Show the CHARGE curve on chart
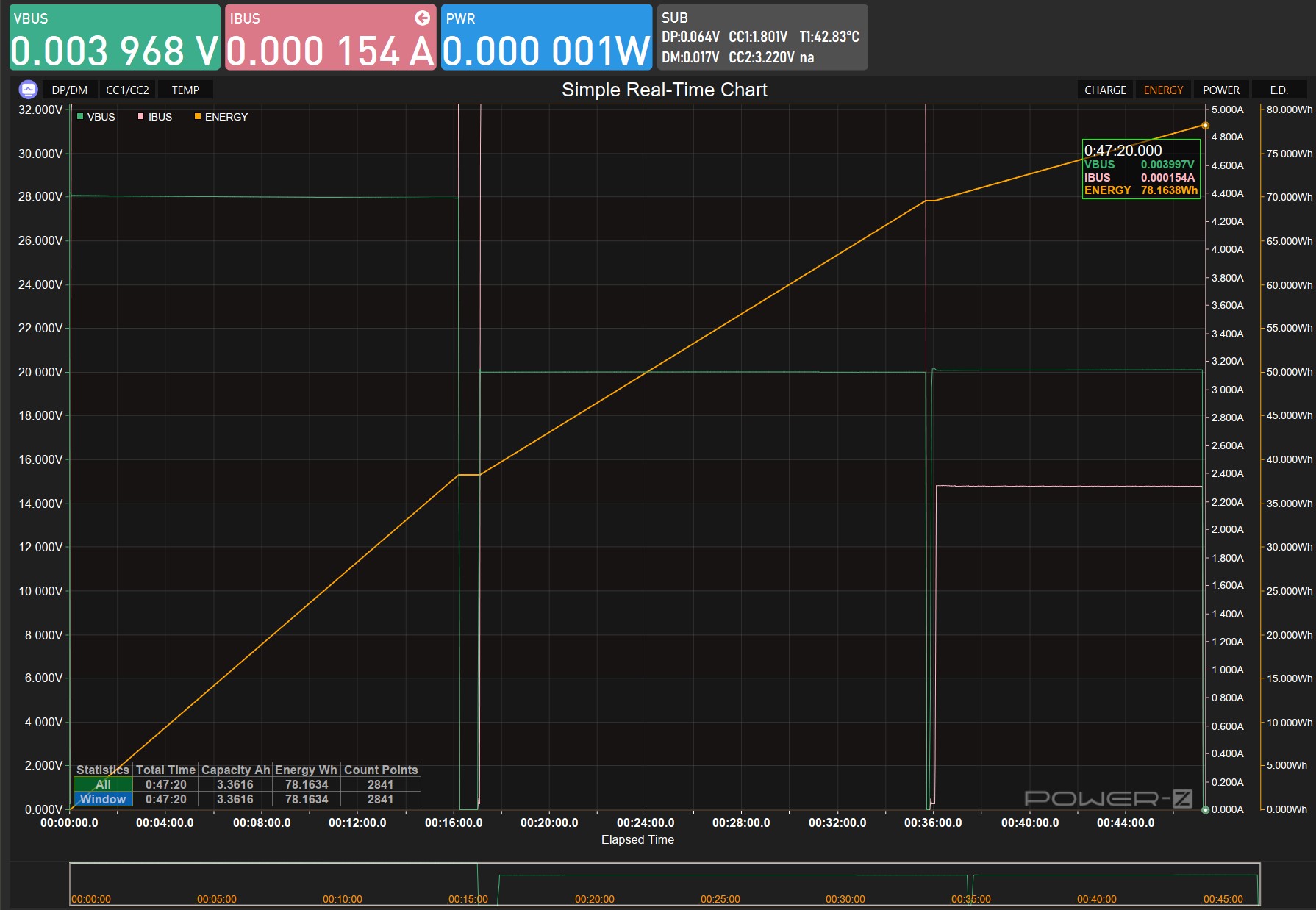1316x910 pixels. pyautogui.click(x=1105, y=90)
